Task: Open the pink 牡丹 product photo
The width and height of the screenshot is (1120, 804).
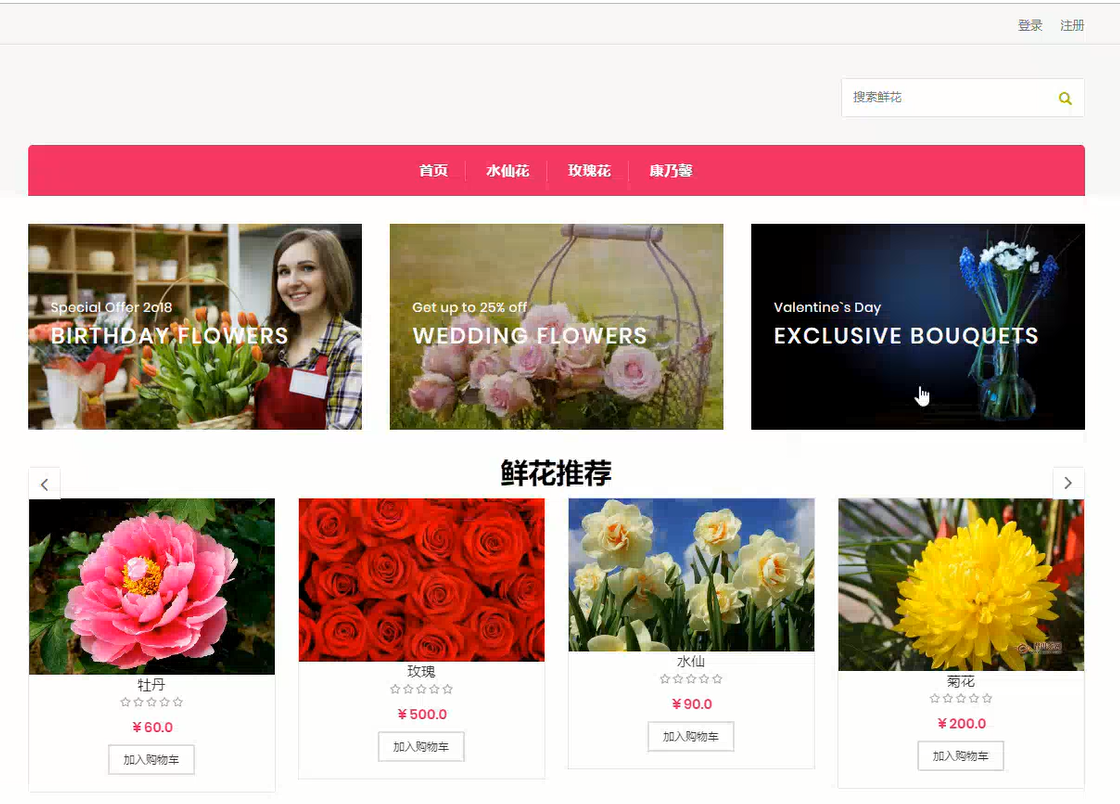Action: pyautogui.click(x=152, y=586)
